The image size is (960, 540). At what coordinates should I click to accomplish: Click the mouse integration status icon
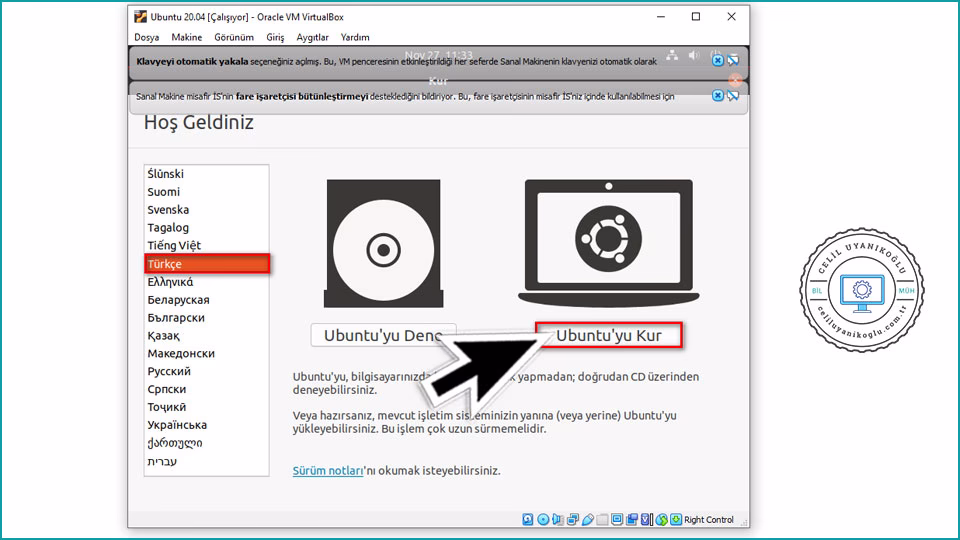click(x=662, y=519)
